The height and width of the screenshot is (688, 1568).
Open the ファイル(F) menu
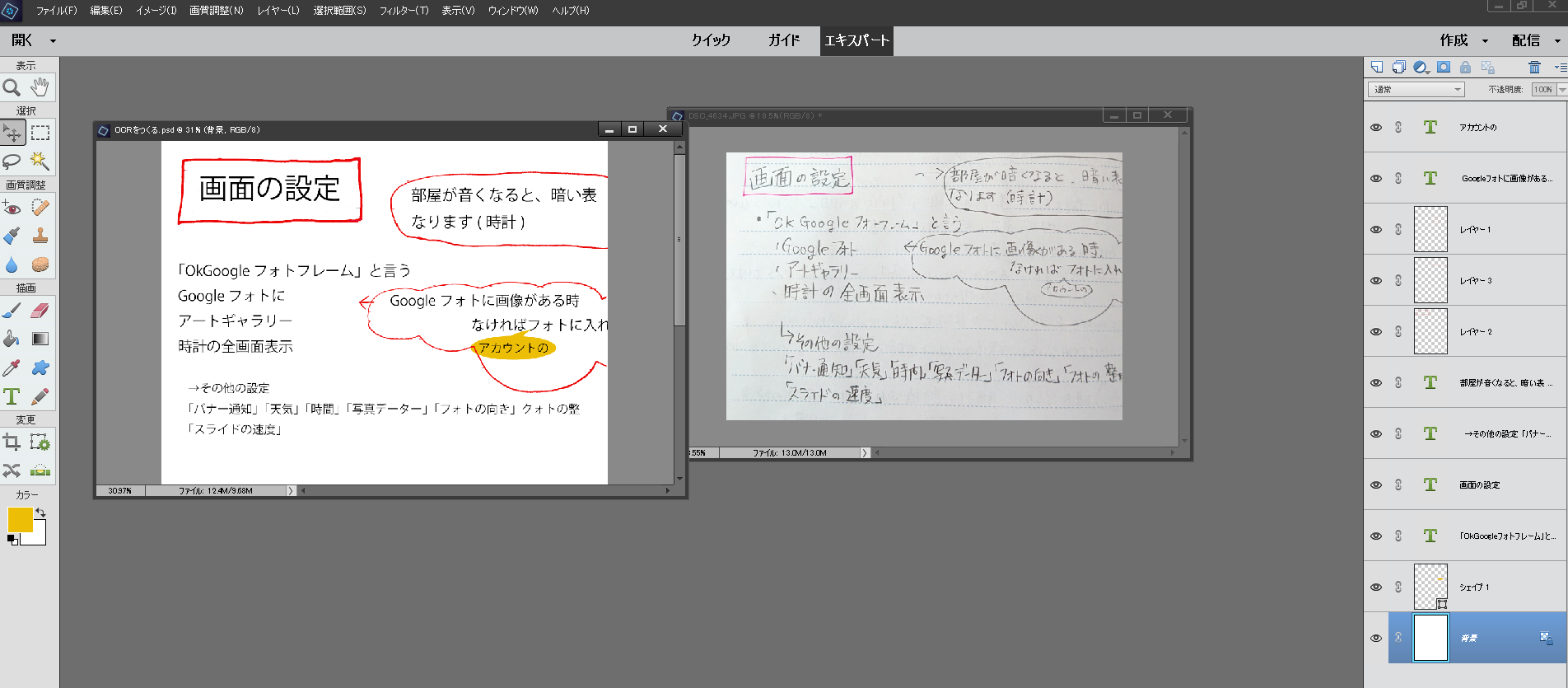(x=57, y=11)
